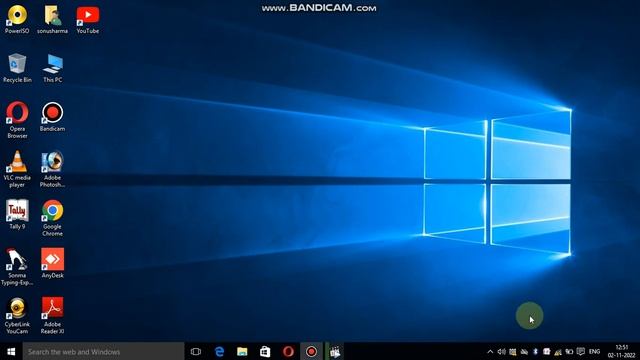Open the network signal tray icon
Viewport: 640px width, 360px height.
(x=558, y=351)
